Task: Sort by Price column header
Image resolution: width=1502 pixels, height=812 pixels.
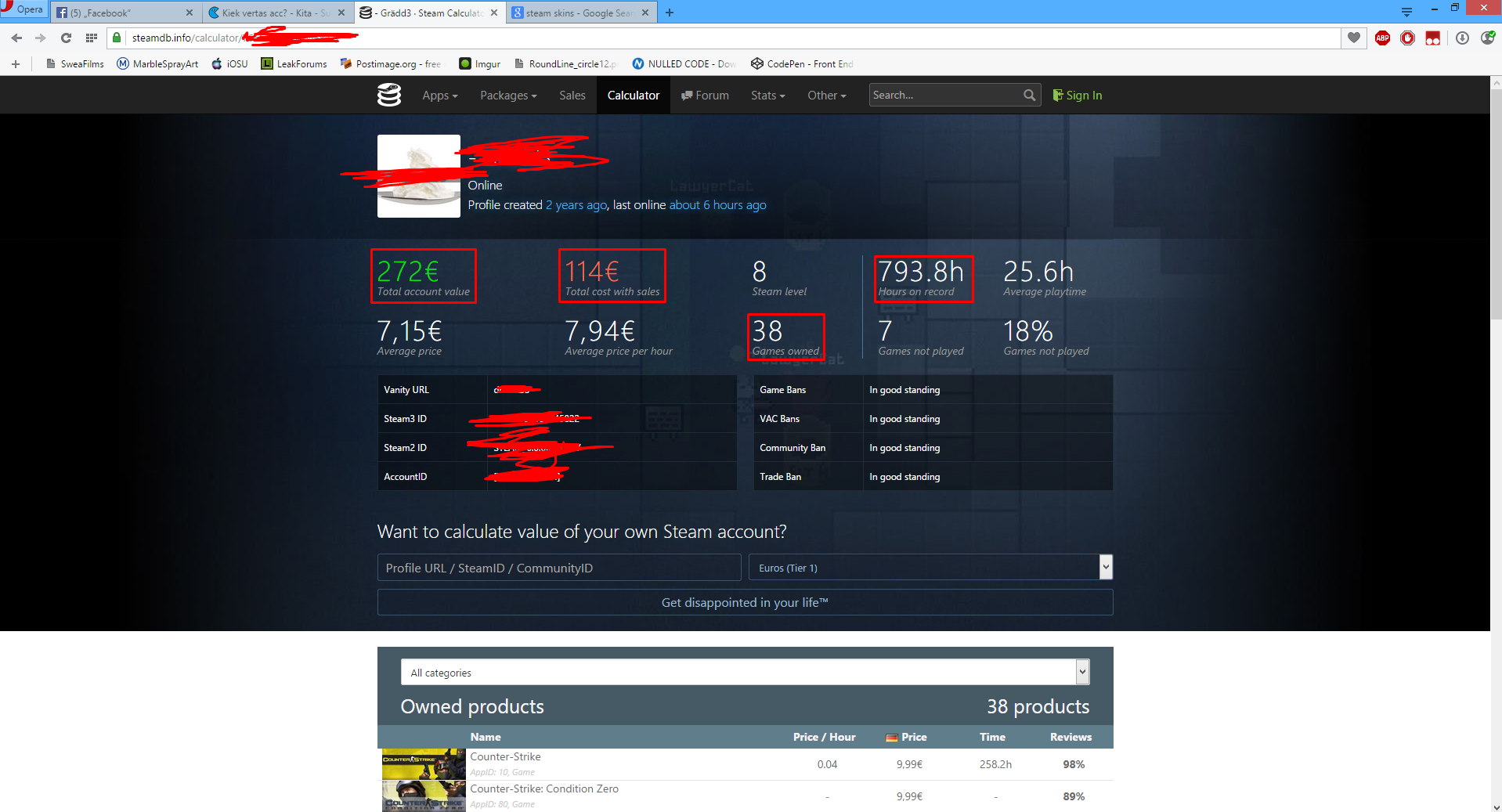Action: coord(906,737)
